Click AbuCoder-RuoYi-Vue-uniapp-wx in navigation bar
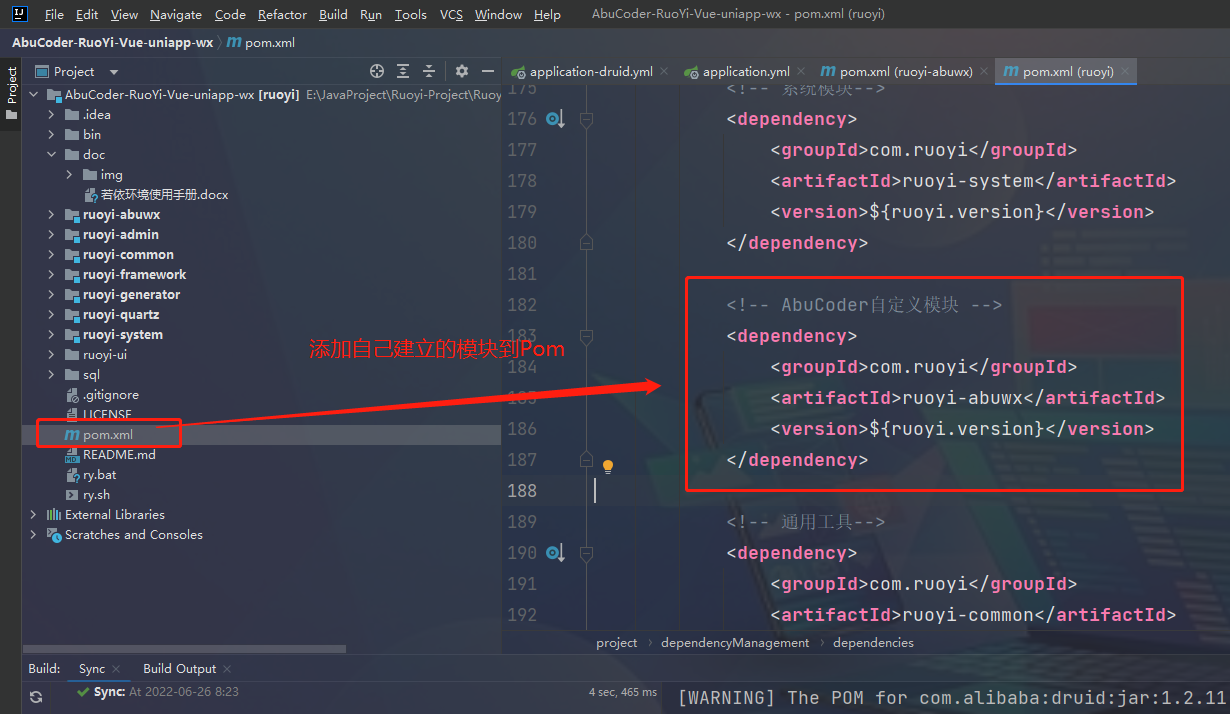This screenshot has height=714, width=1230. point(112,43)
